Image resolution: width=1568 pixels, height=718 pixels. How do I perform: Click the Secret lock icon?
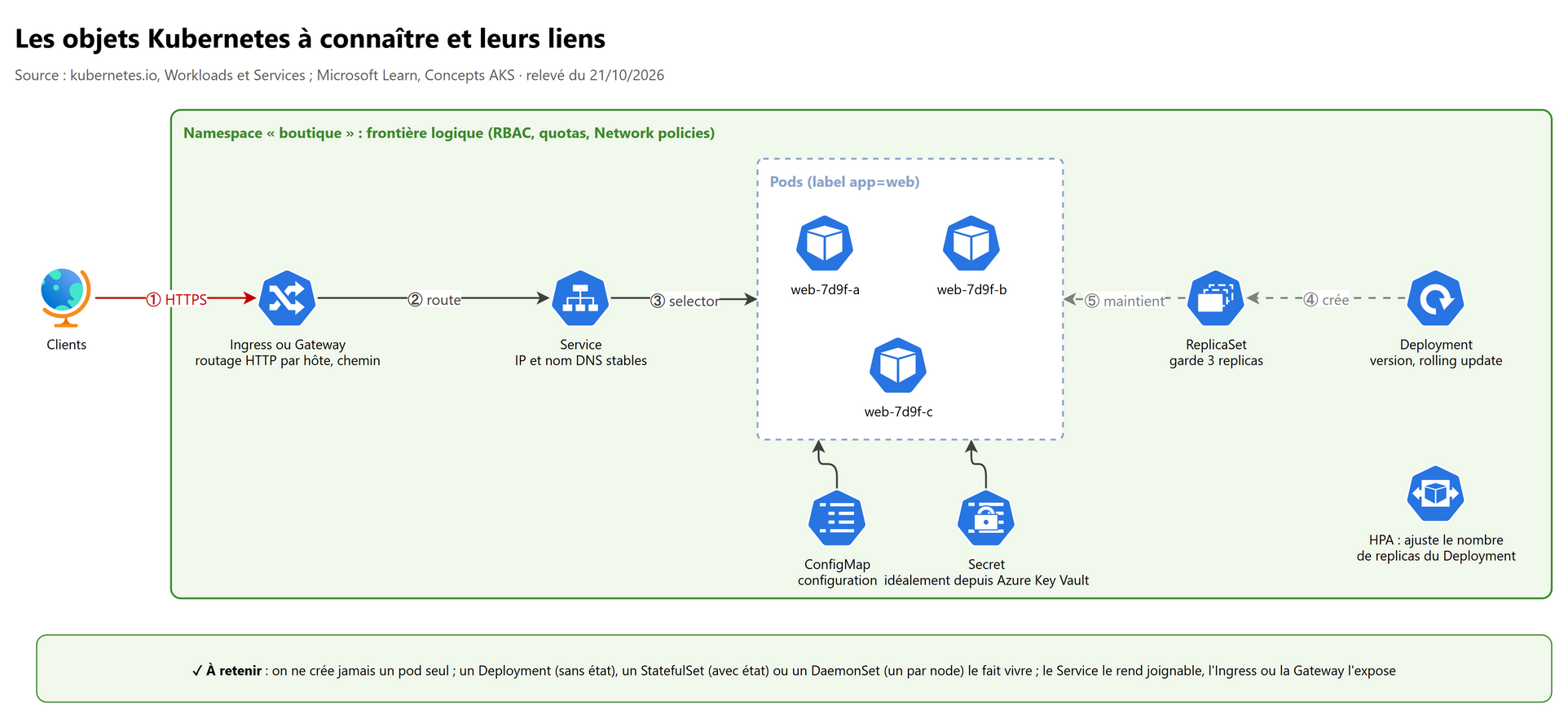pyautogui.click(x=986, y=518)
